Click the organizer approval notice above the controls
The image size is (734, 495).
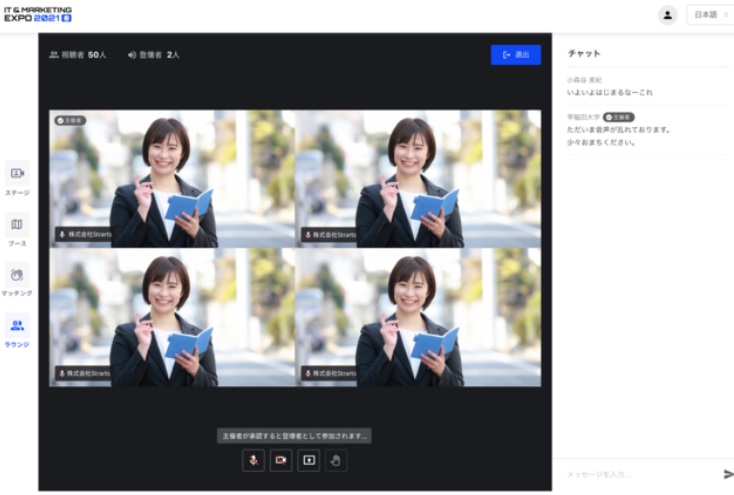294,436
